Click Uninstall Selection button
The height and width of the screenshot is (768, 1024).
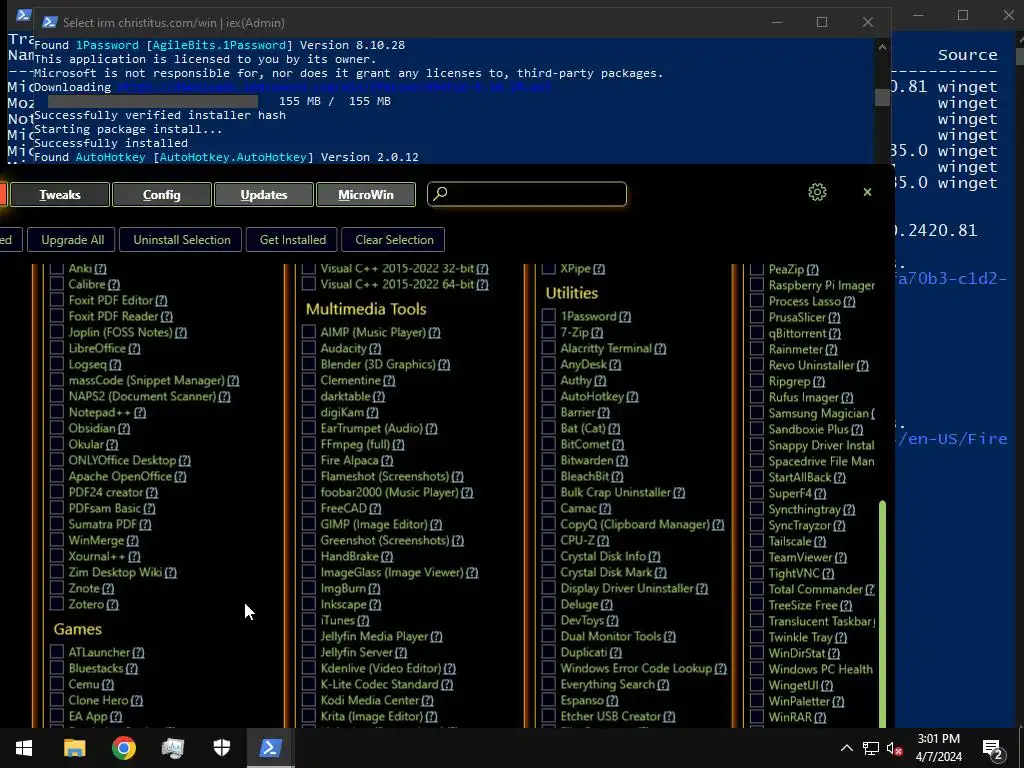[182, 240]
